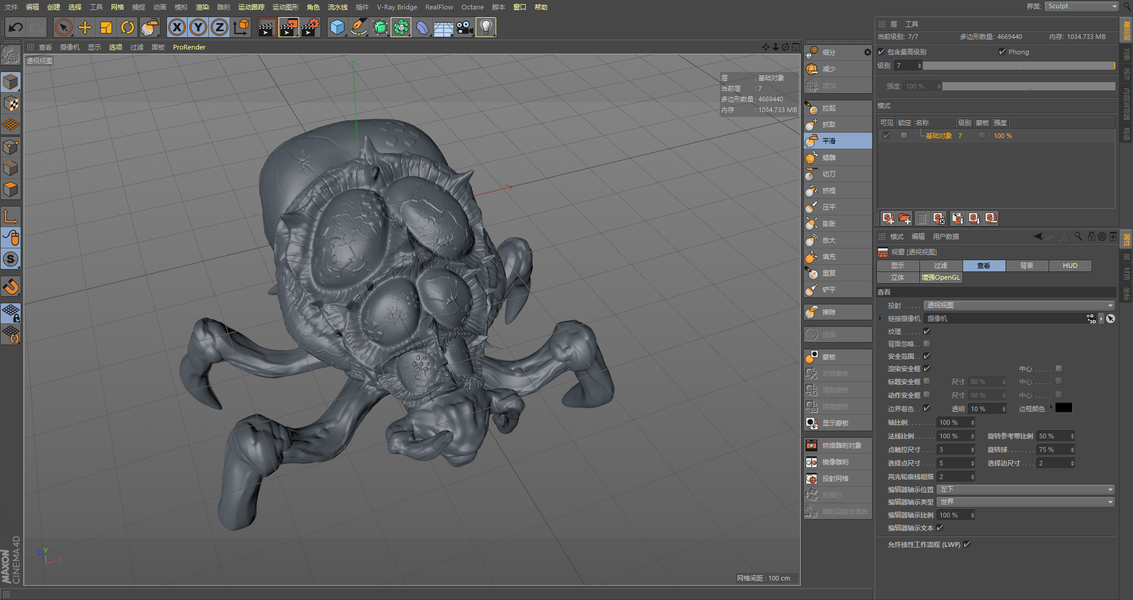1133x600 pixels.
Task: Choose the 切刀 (Knife) sculpt tool
Action: click(828, 174)
